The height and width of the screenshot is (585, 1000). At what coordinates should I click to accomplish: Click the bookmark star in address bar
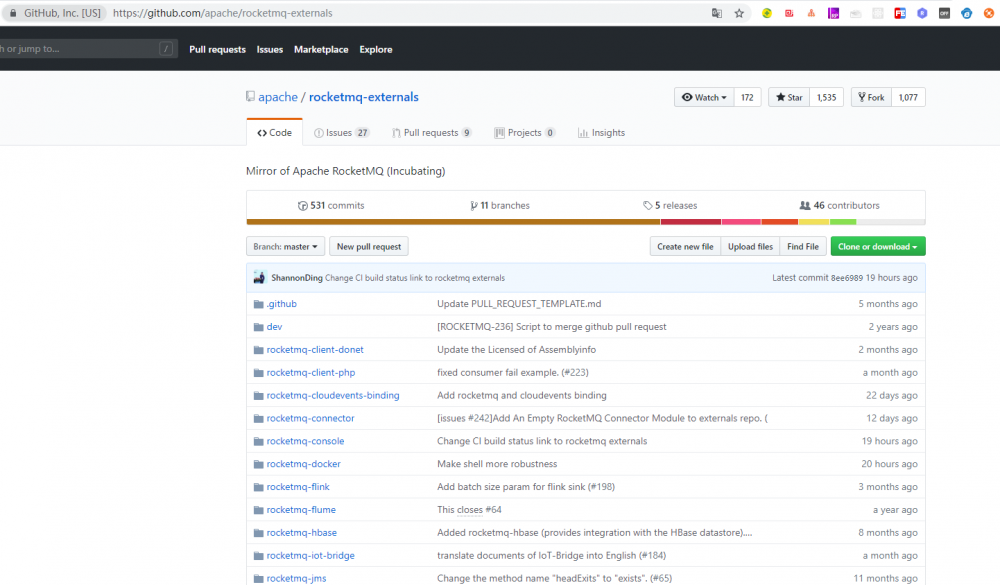[739, 13]
